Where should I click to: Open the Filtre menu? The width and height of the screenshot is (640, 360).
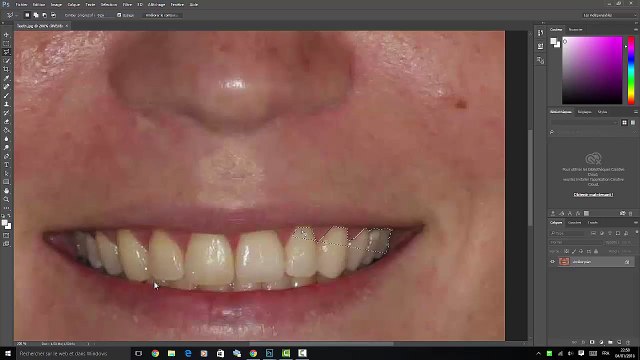point(127,4)
